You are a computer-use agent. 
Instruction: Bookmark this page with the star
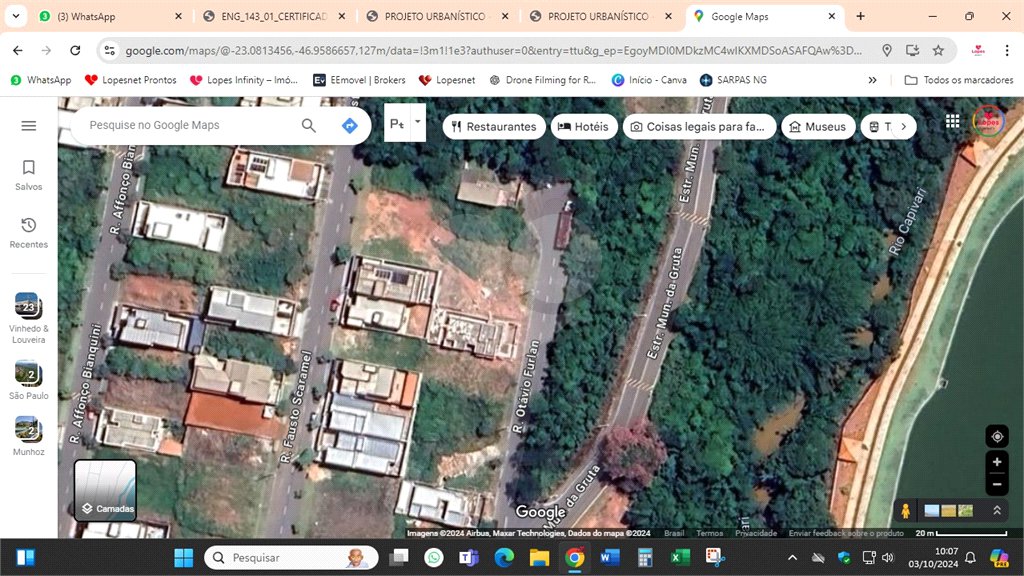pyautogui.click(x=938, y=50)
